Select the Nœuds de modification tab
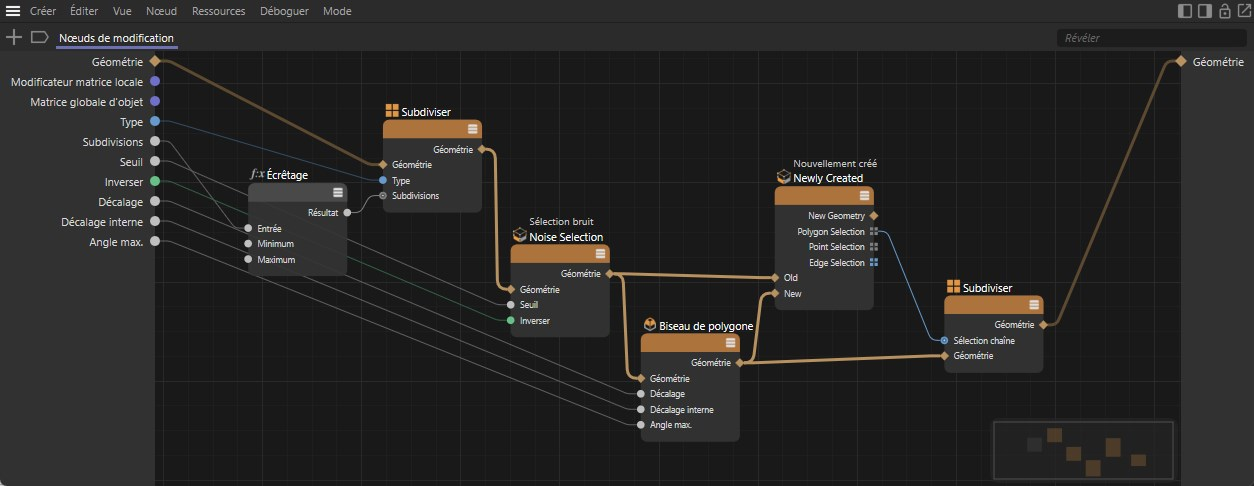This screenshot has height=486, width=1254. click(x=116, y=38)
